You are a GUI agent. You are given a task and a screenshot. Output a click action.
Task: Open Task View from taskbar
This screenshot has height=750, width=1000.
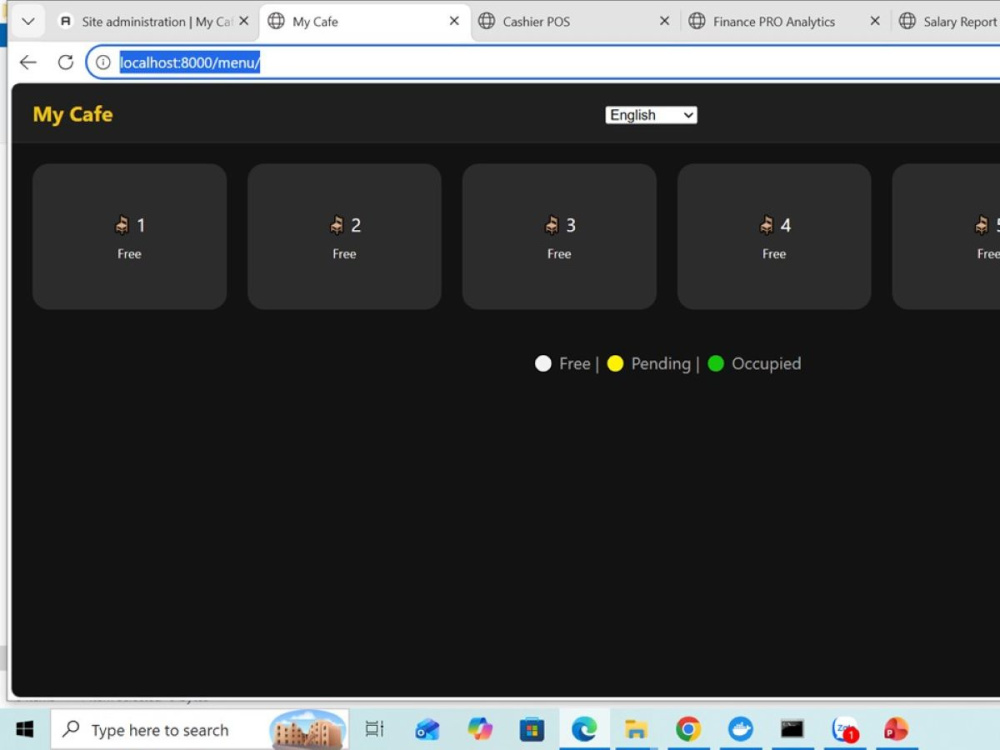pos(374,729)
